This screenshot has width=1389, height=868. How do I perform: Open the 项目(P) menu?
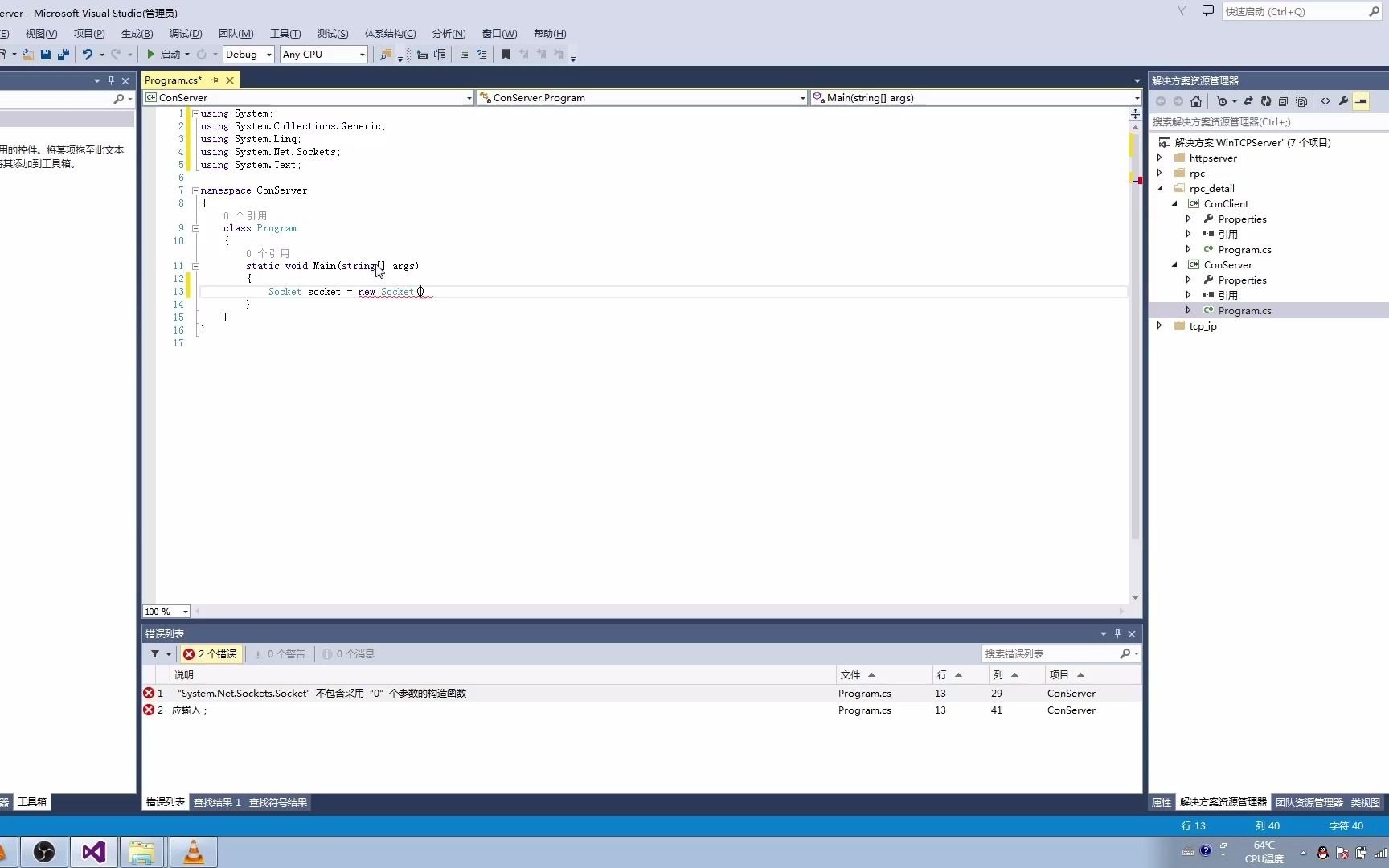[89, 34]
